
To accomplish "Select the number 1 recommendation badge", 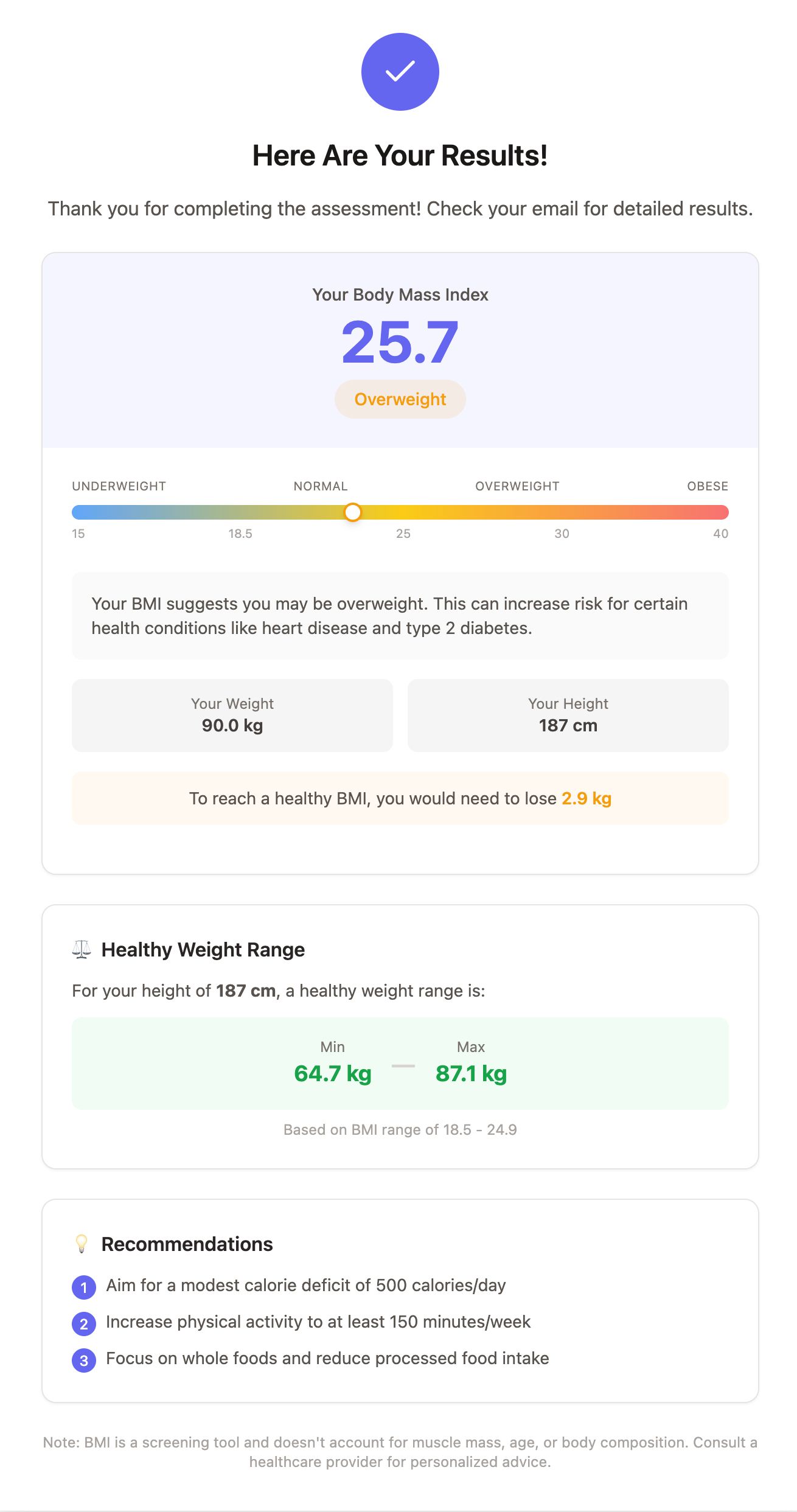I will [x=84, y=1287].
